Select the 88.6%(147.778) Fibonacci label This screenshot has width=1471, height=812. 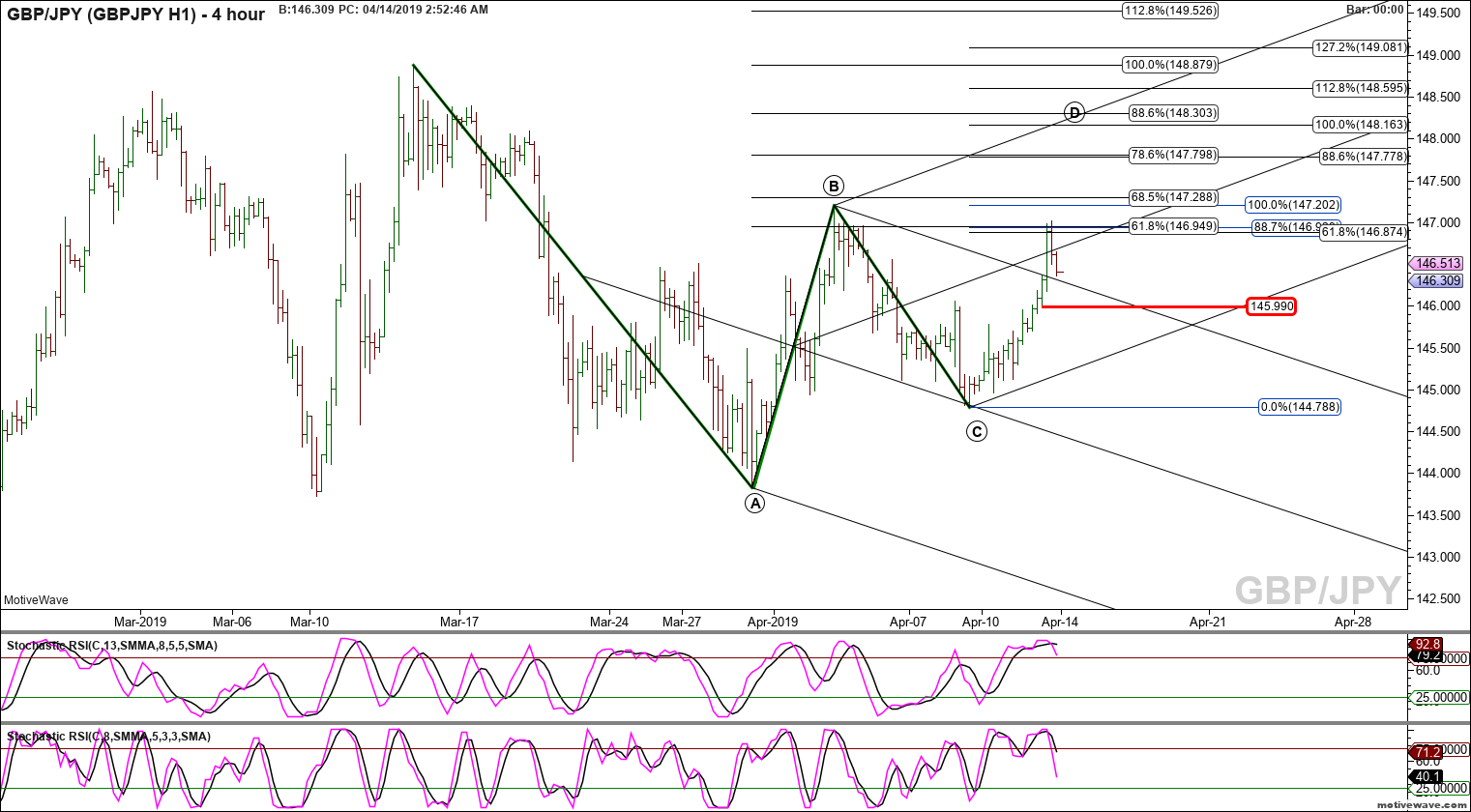point(1364,157)
